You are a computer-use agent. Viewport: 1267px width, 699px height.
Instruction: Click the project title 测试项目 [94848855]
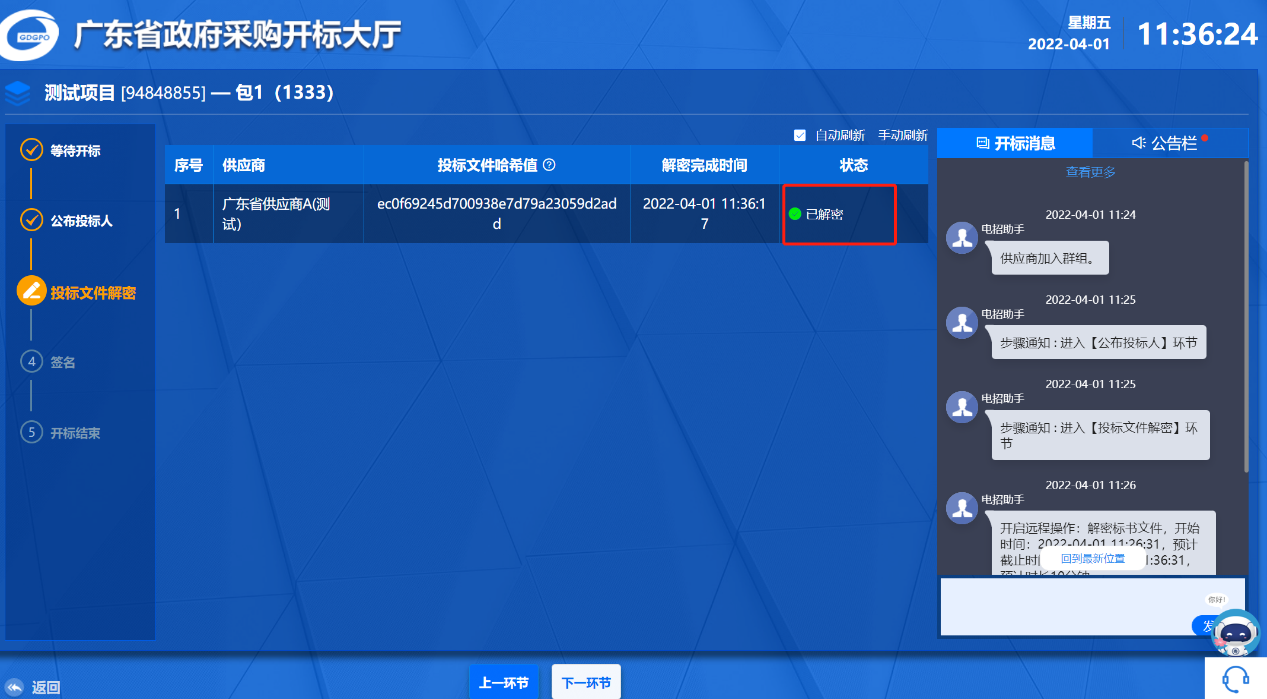pyautogui.click(x=125, y=93)
